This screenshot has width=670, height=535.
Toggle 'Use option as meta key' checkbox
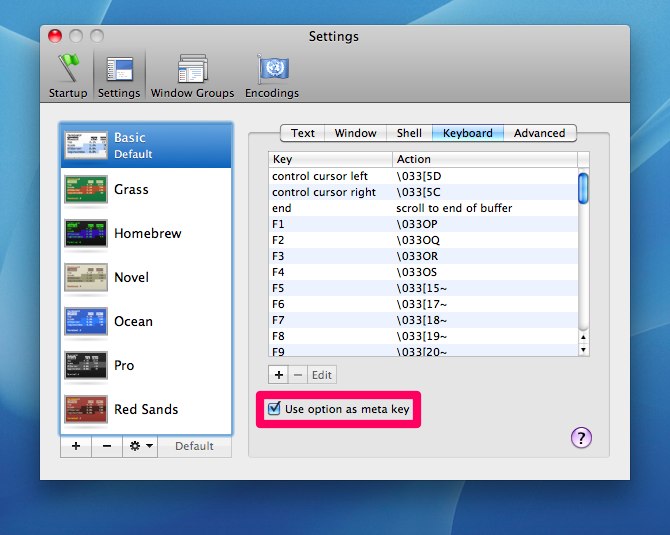(274, 409)
